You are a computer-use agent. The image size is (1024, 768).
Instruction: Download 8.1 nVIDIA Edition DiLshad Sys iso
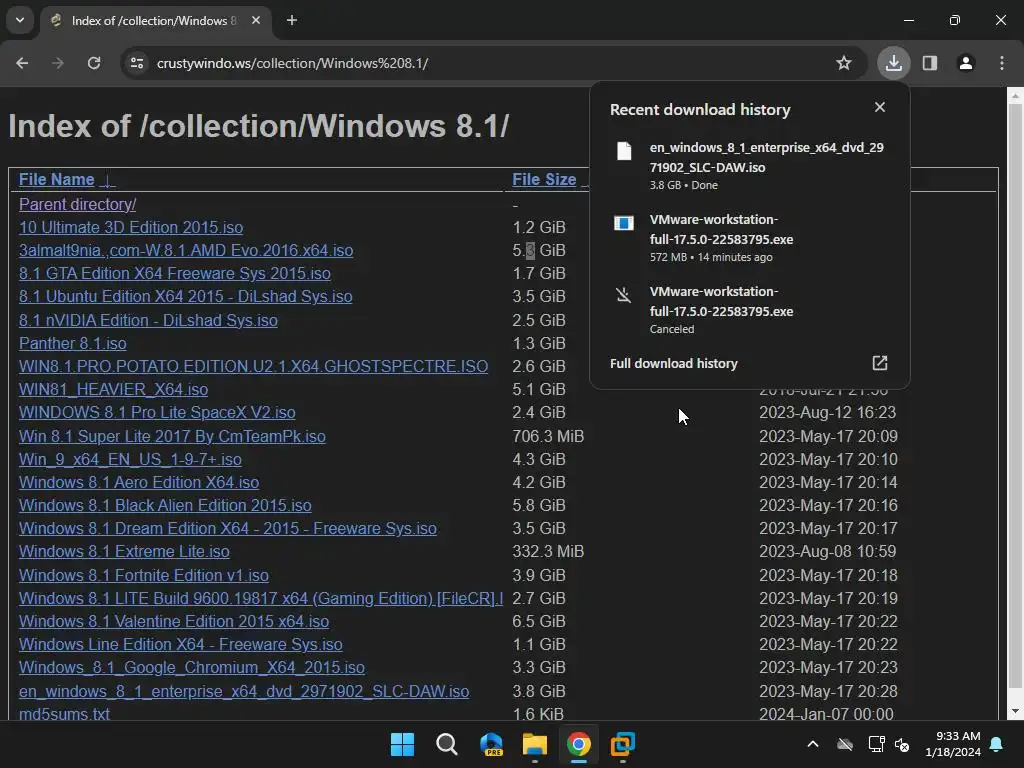click(148, 321)
